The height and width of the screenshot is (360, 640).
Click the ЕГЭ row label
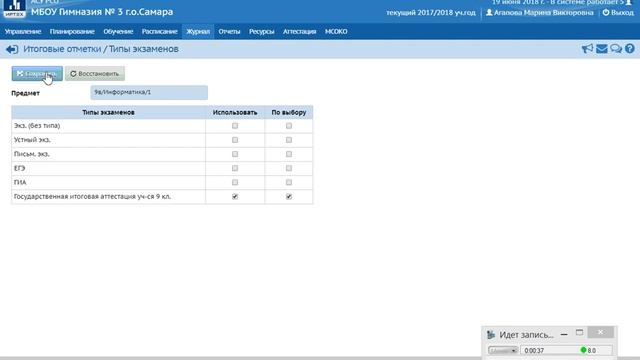click(19, 168)
